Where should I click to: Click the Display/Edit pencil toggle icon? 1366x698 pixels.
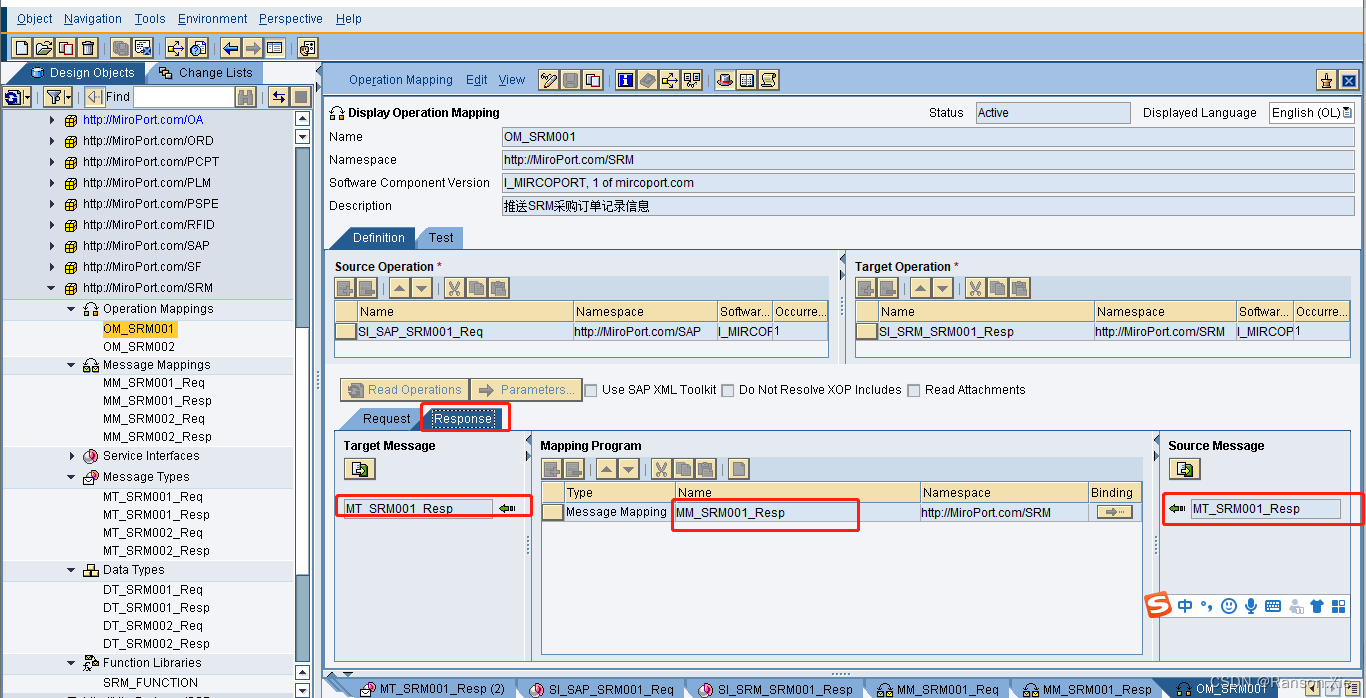(547, 80)
